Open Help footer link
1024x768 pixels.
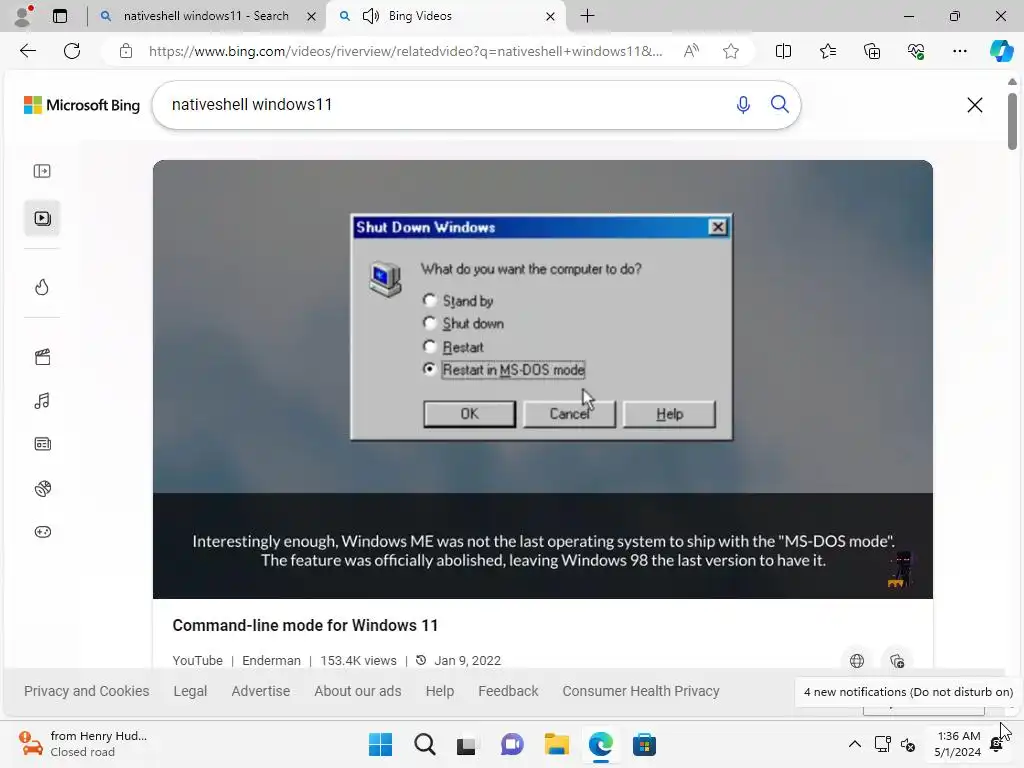click(x=440, y=691)
